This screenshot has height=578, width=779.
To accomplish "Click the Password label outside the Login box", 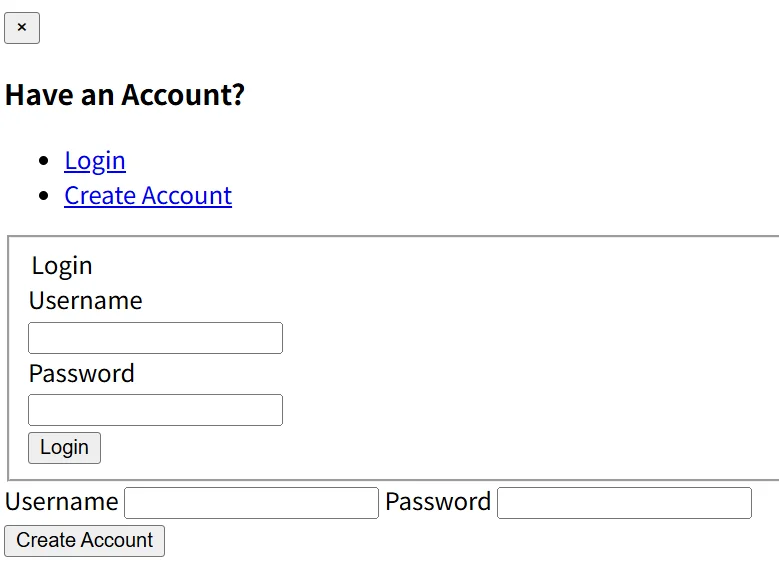I will (438, 502).
